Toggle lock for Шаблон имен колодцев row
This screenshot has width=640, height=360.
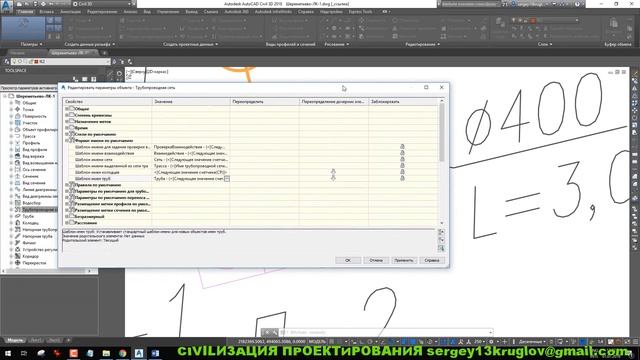402,172
